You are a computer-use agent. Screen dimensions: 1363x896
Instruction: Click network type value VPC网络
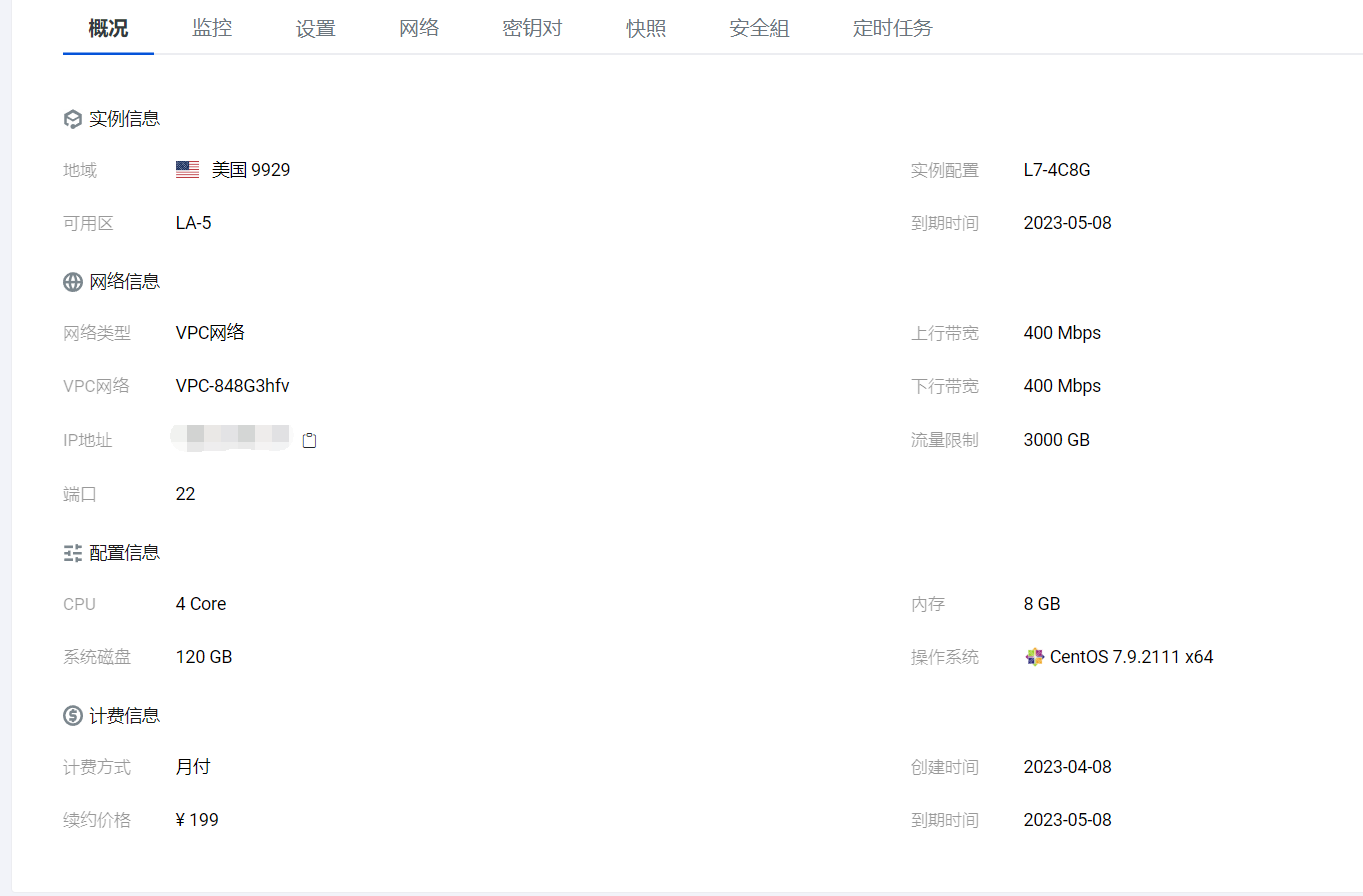(x=210, y=333)
